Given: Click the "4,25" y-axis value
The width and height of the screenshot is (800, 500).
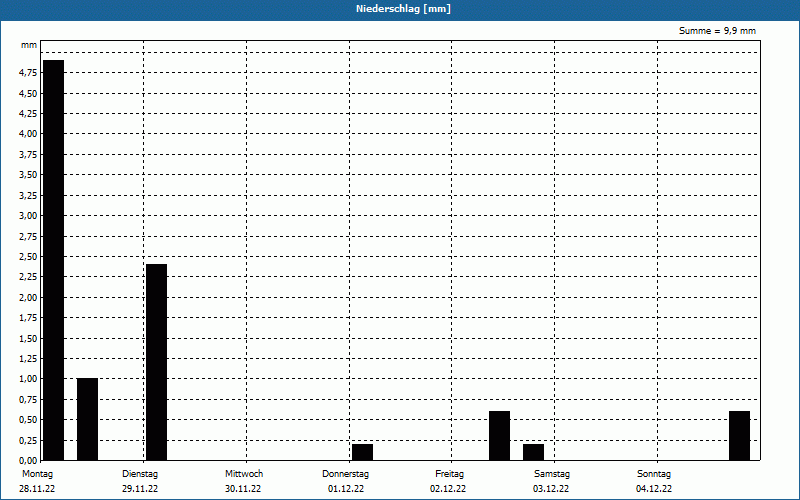Looking at the screenshot, I should 28,114.
